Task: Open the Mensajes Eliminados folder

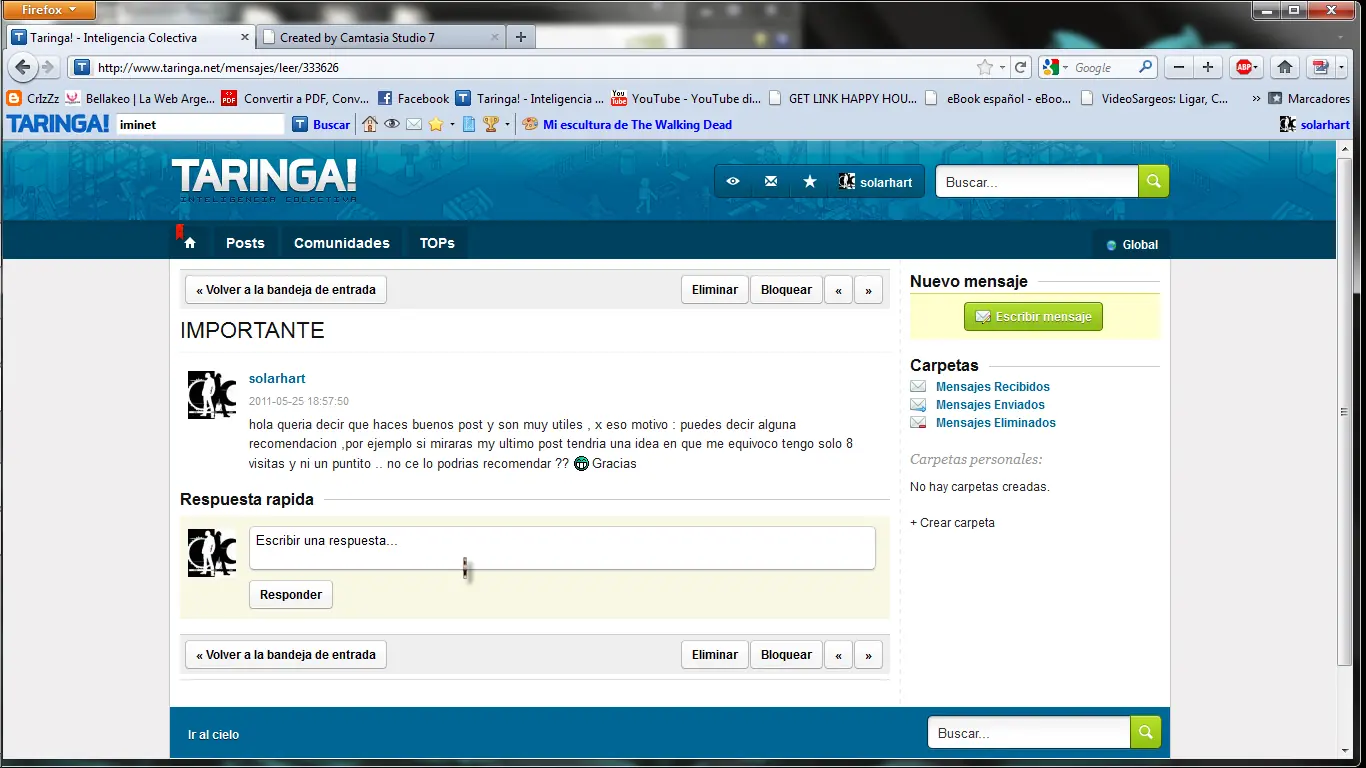Action: click(x=995, y=422)
